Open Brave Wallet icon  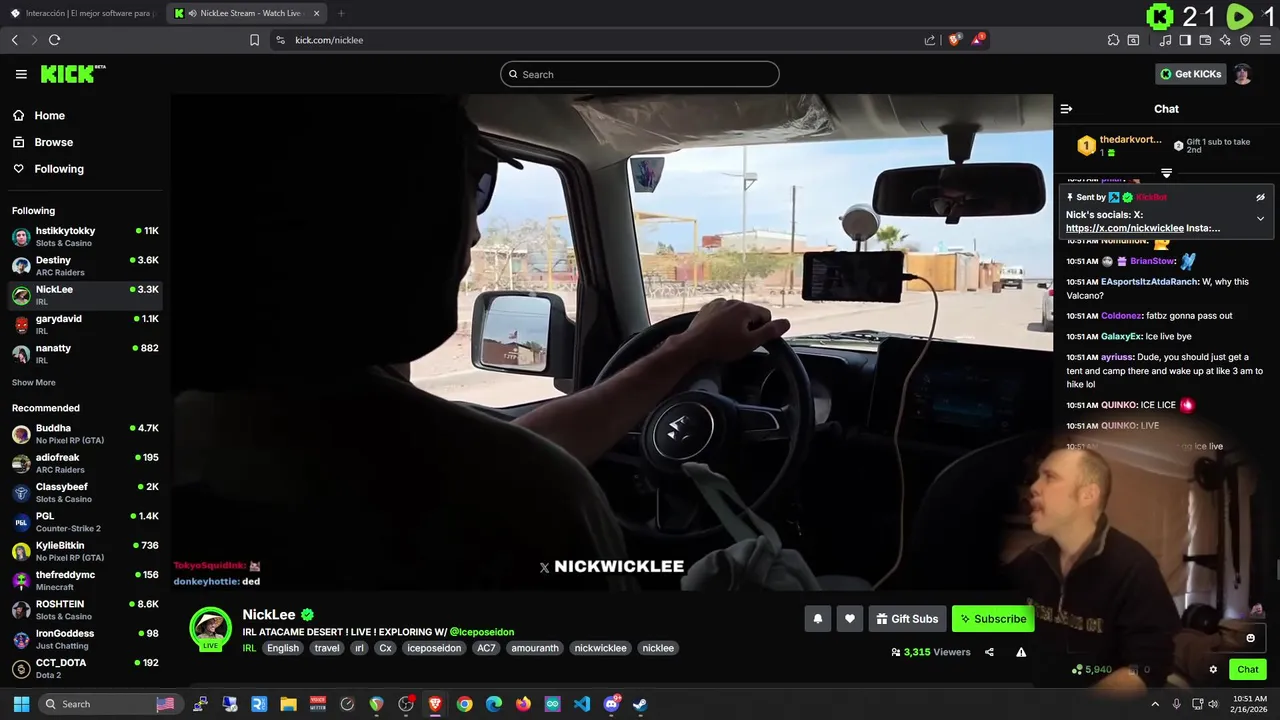pos(1205,40)
